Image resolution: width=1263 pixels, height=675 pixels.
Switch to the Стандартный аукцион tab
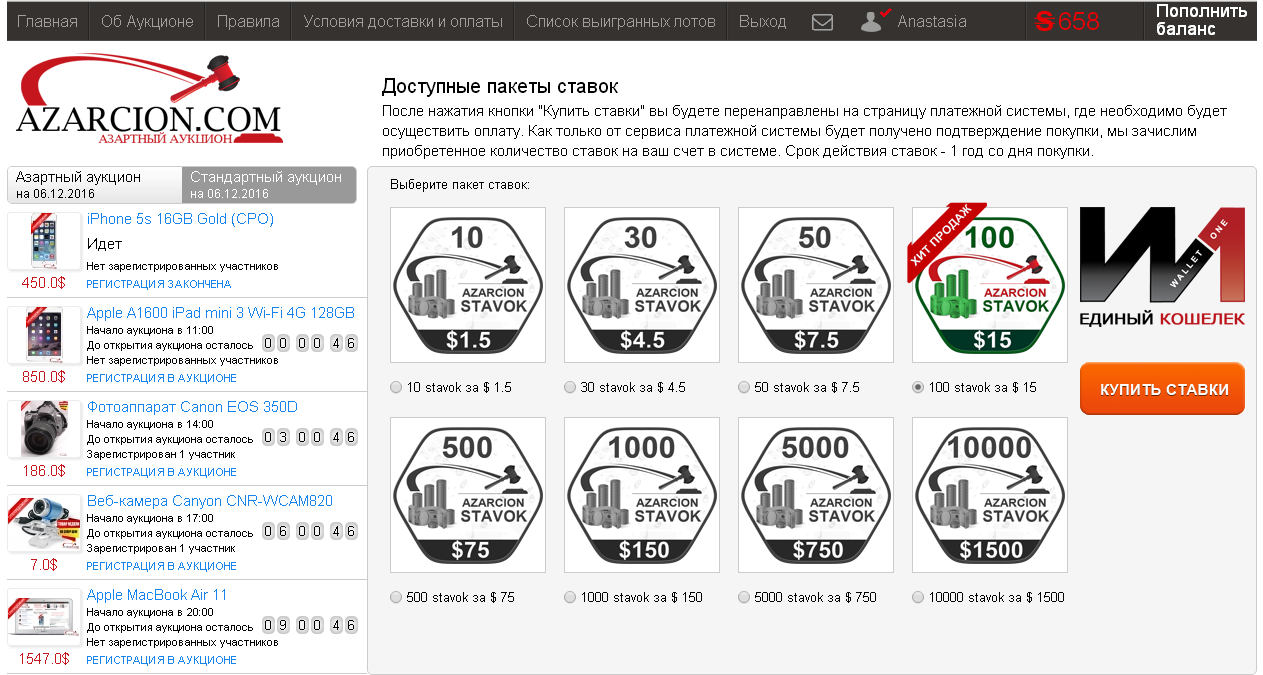pyautogui.click(x=269, y=184)
